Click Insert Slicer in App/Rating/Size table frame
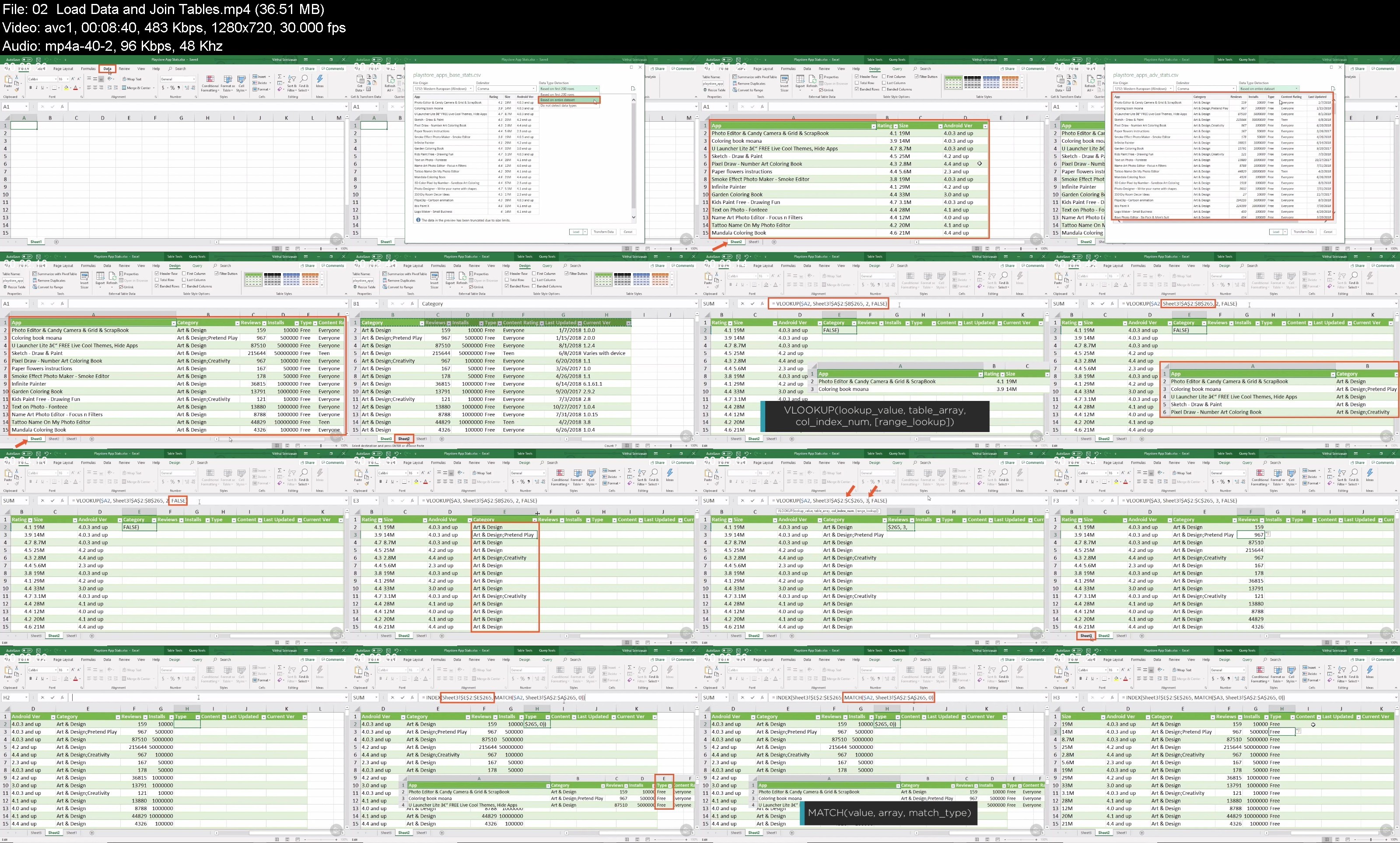 tap(784, 84)
